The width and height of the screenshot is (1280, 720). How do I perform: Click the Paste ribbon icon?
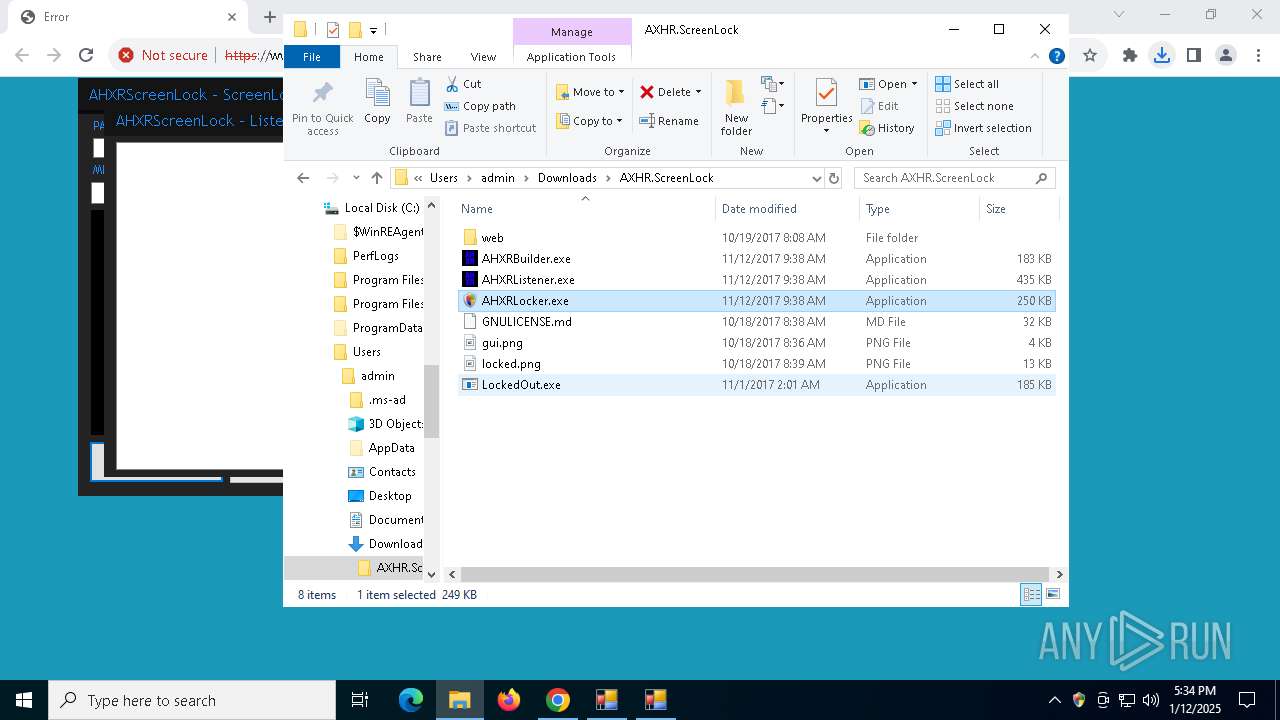pos(419,102)
